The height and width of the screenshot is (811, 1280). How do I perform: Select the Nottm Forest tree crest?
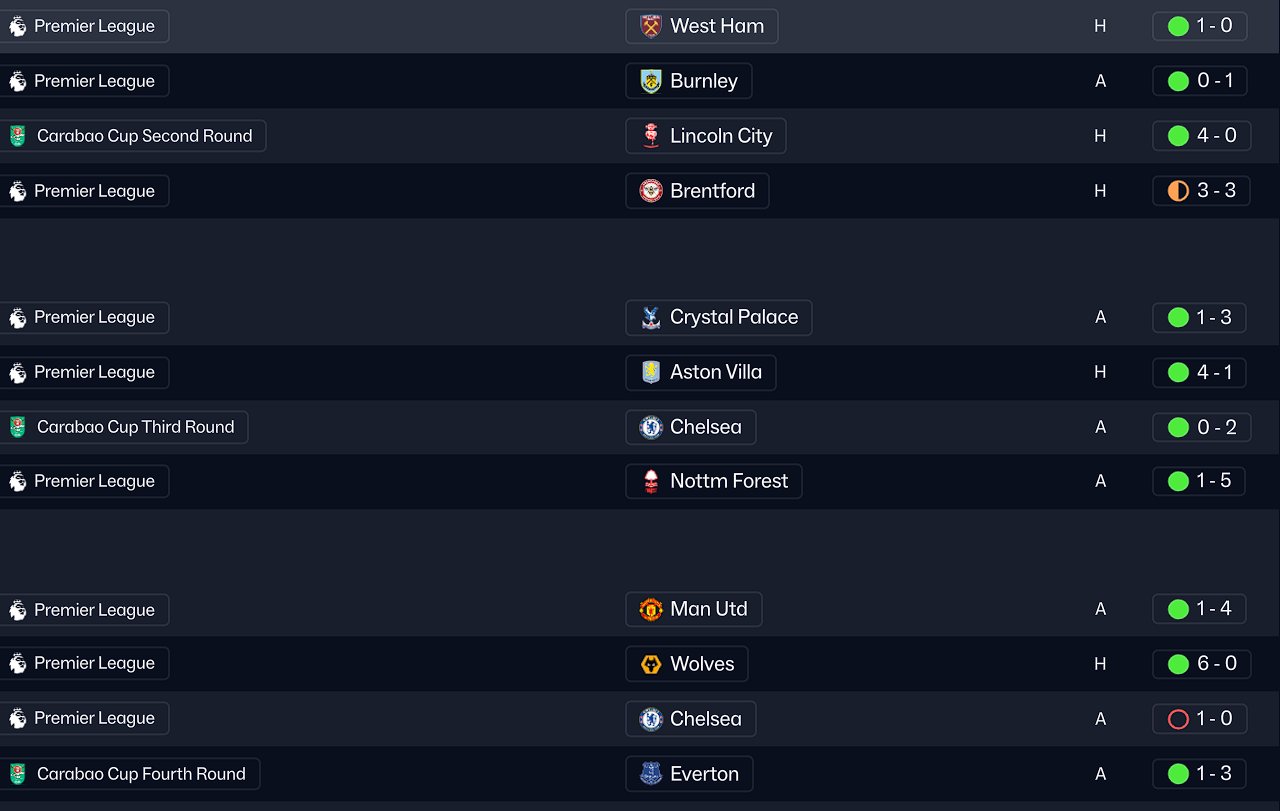tap(651, 482)
